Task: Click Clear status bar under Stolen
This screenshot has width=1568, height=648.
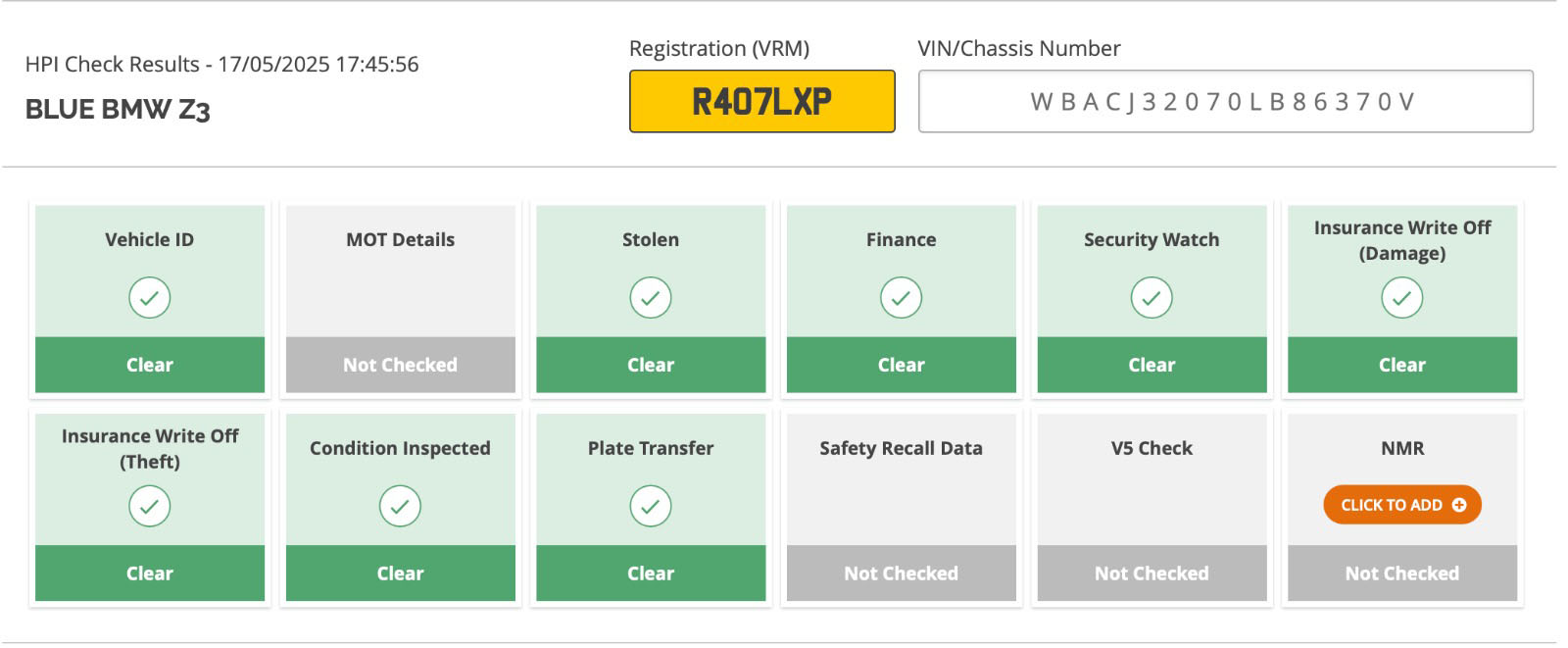Action: pyautogui.click(x=651, y=365)
